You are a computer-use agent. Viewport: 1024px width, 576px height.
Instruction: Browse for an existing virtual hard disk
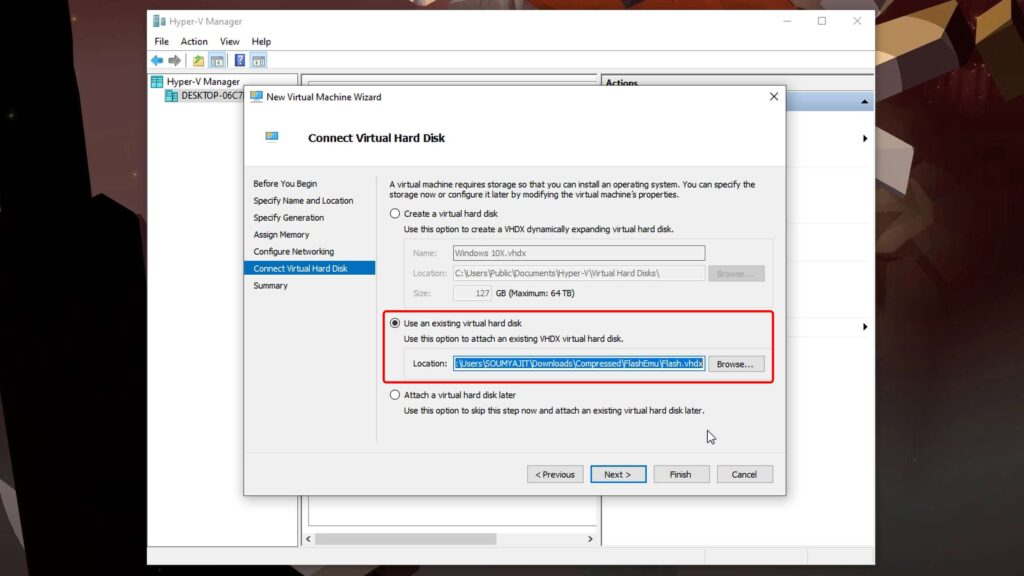[x=735, y=364]
